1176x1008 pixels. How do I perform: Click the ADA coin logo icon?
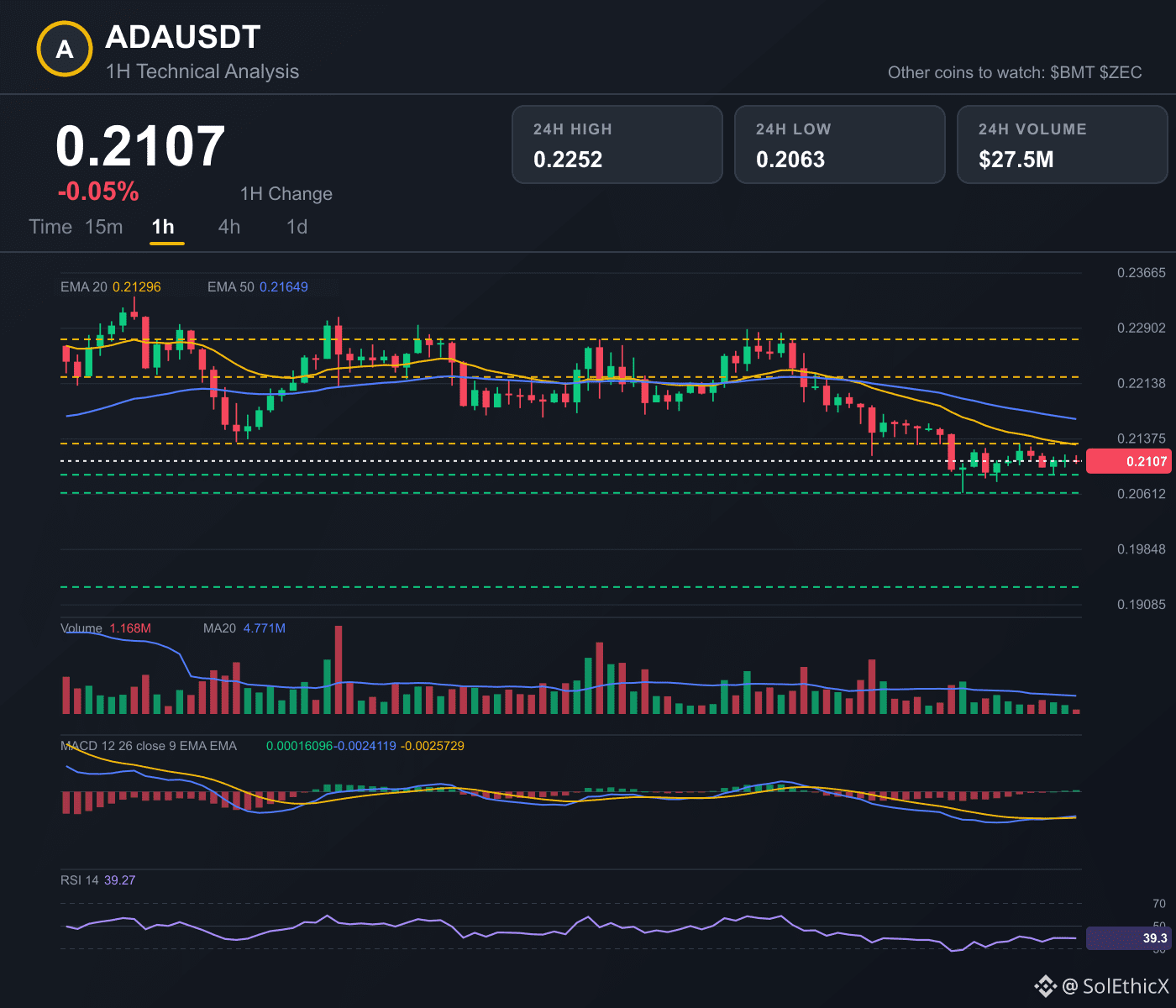[x=65, y=50]
